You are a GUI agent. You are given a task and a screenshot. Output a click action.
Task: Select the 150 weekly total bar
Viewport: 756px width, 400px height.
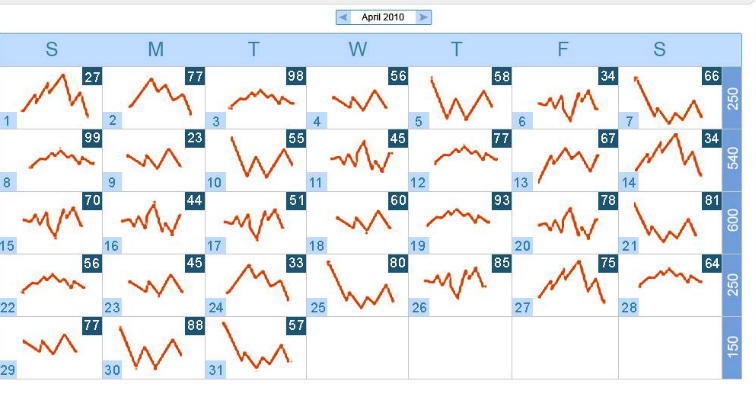[x=733, y=346]
